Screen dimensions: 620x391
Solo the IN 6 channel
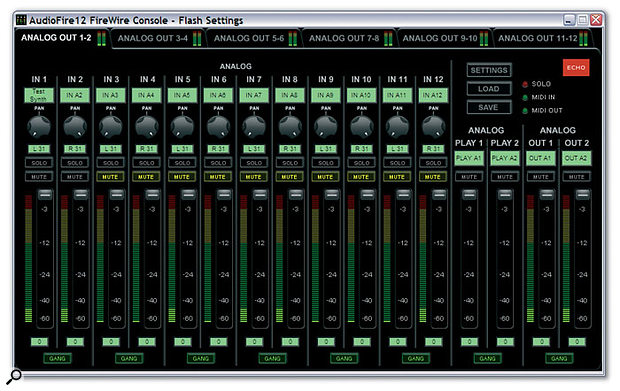click(x=218, y=162)
